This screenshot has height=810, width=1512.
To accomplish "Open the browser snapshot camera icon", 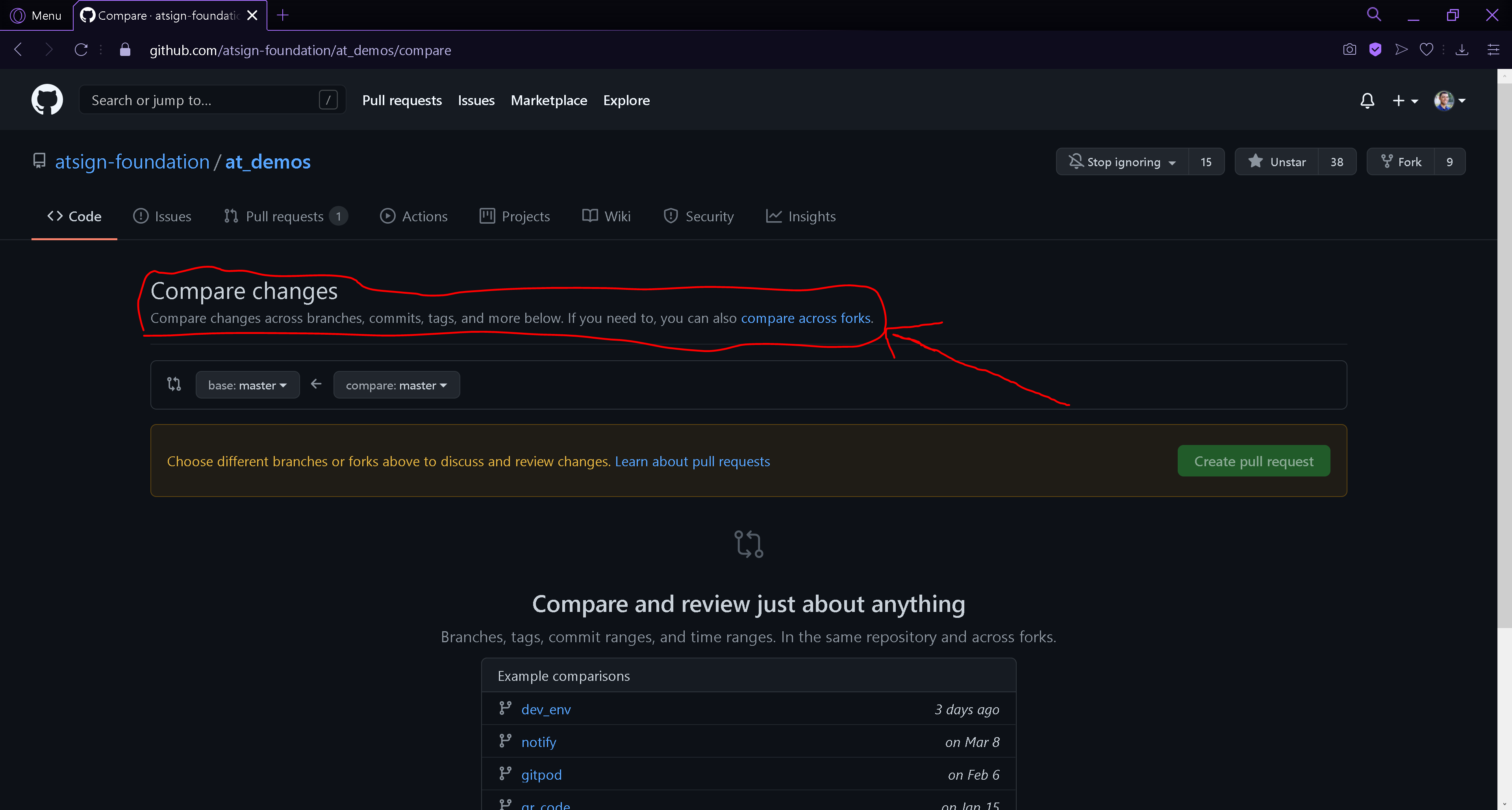I will [x=1349, y=50].
